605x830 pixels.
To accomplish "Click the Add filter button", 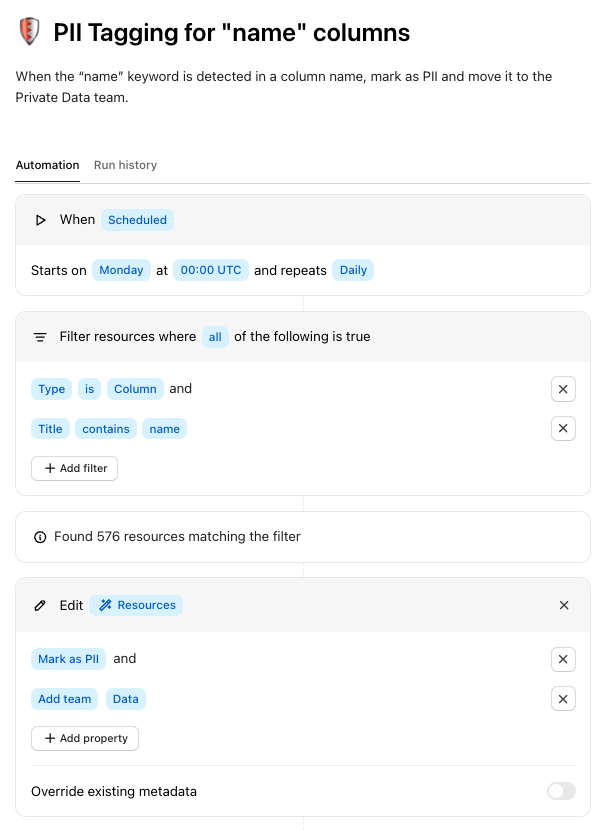I will click(x=75, y=468).
